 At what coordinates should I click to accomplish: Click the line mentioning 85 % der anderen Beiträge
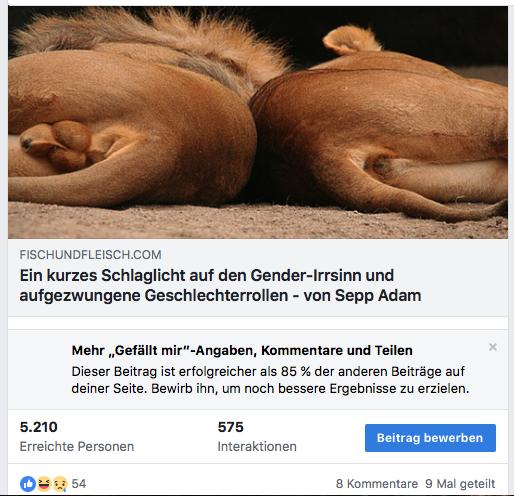pyautogui.click(x=268, y=371)
